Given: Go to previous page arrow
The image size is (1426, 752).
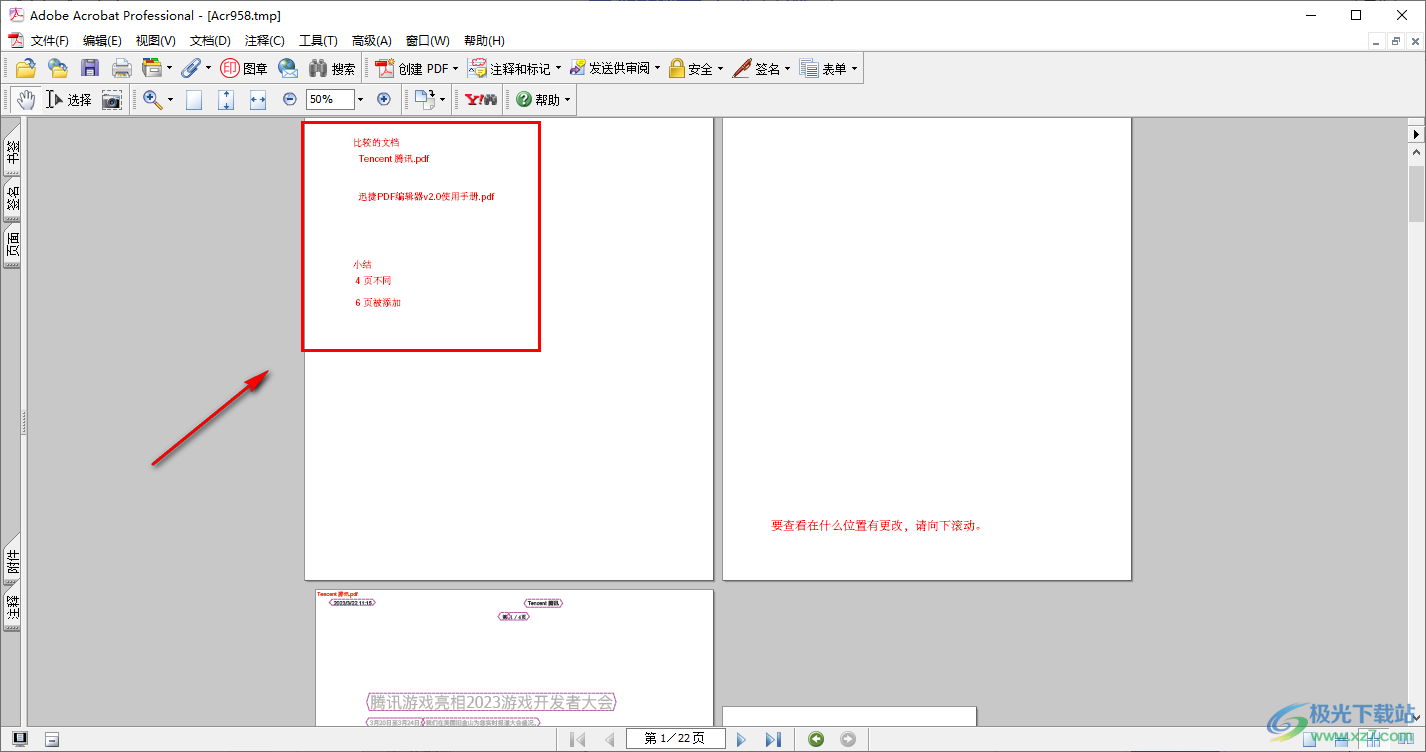Looking at the screenshot, I should pyautogui.click(x=609, y=739).
